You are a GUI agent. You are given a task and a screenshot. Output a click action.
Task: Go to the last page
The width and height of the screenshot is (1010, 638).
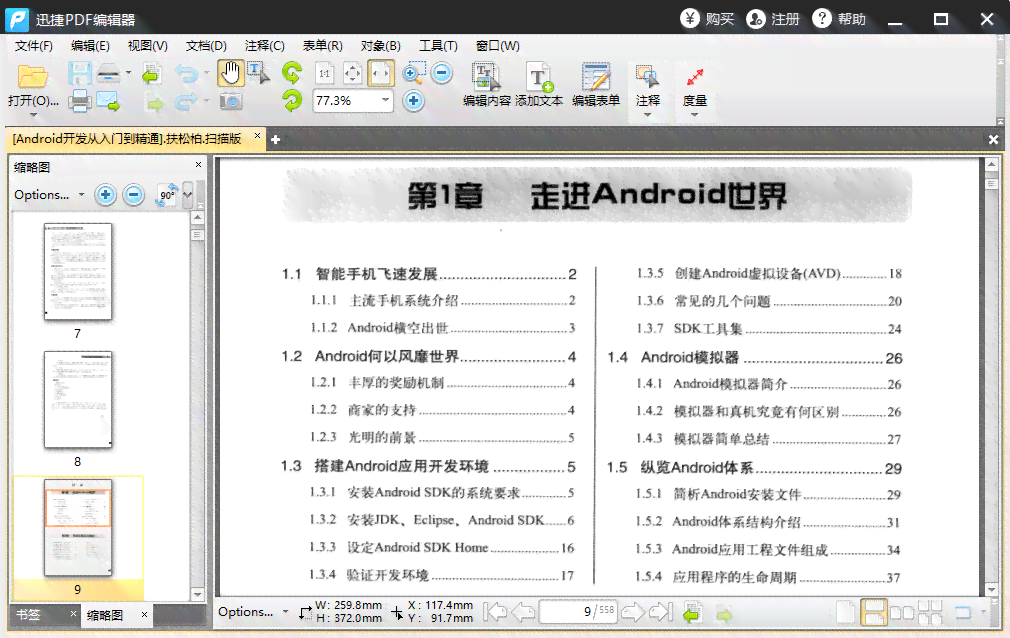click(x=661, y=612)
